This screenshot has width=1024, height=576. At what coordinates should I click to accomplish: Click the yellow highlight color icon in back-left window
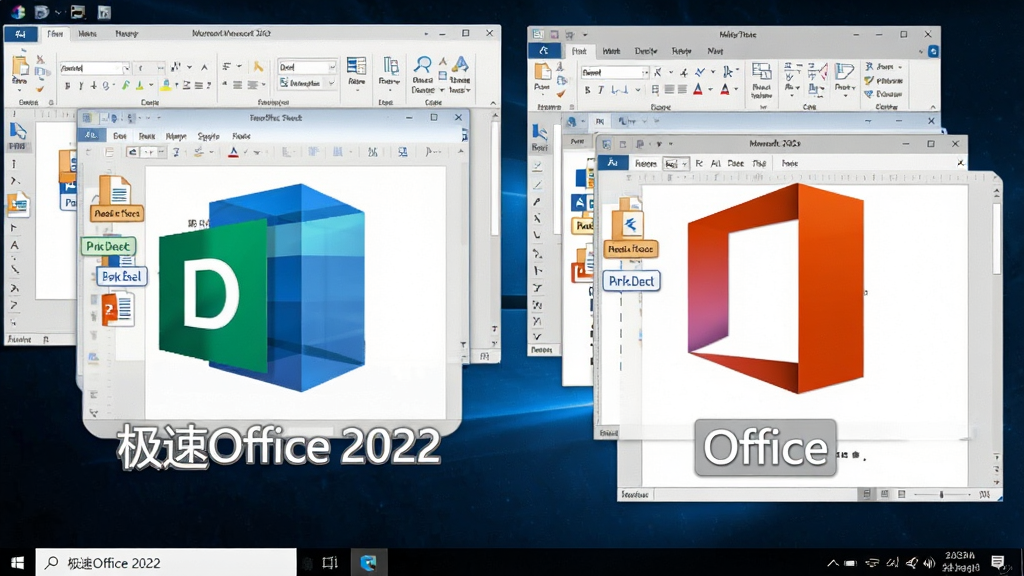click(166, 85)
